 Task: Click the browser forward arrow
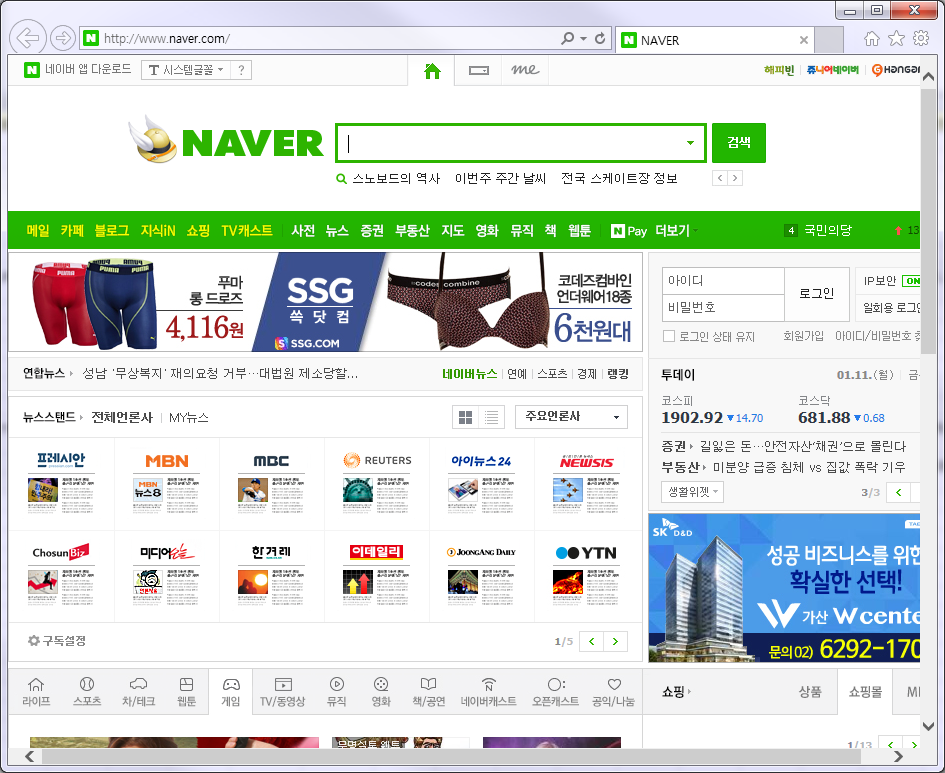tap(62, 39)
